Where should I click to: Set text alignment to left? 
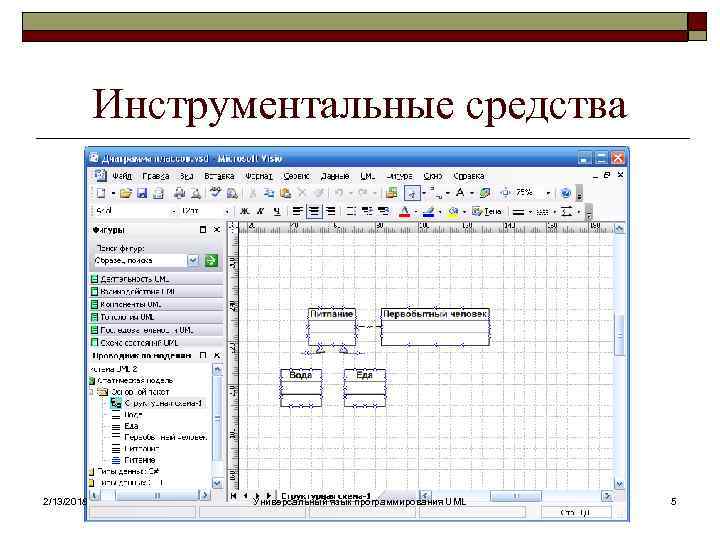[298, 211]
